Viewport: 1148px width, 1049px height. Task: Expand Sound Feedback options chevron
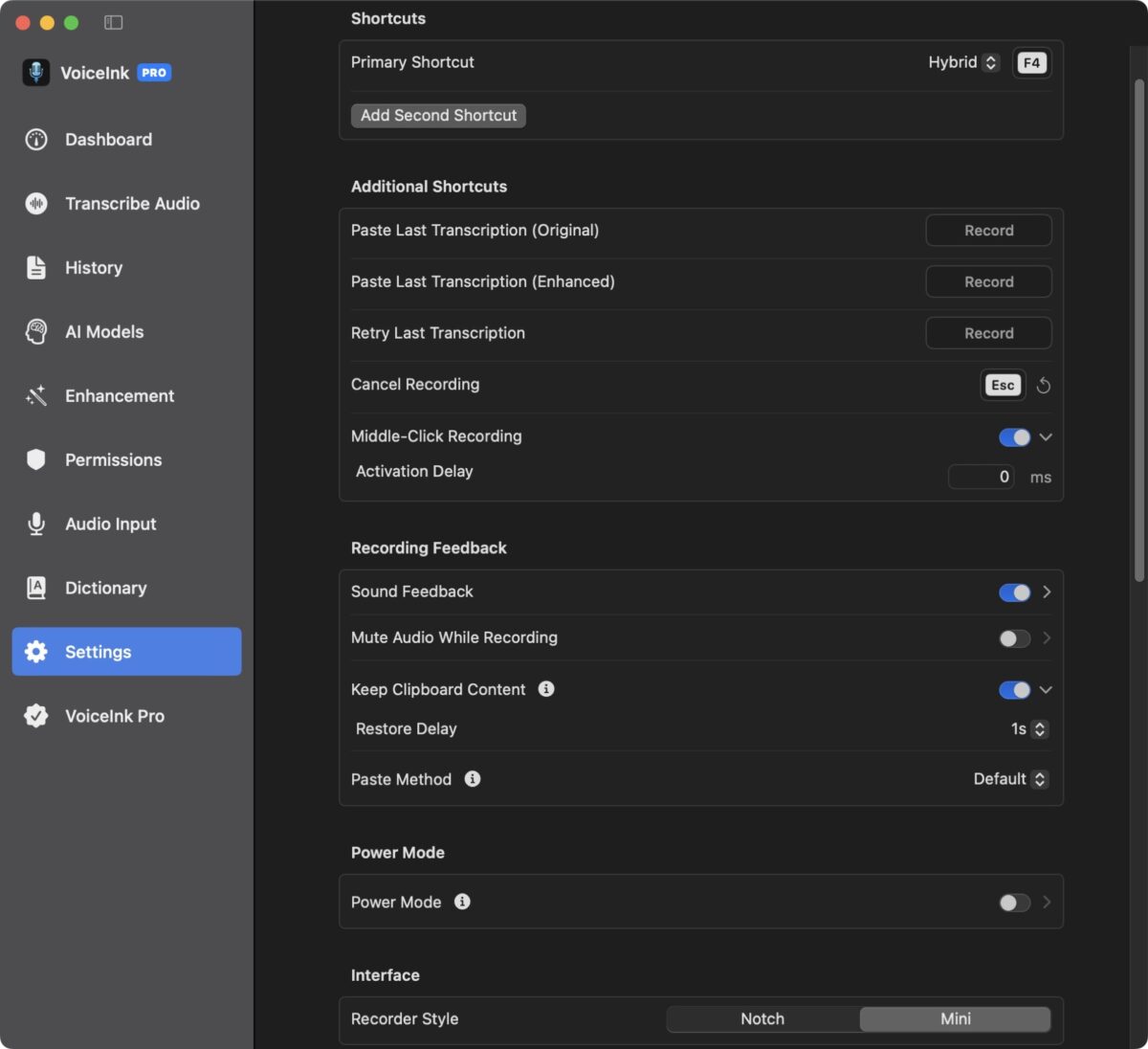coord(1047,592)
